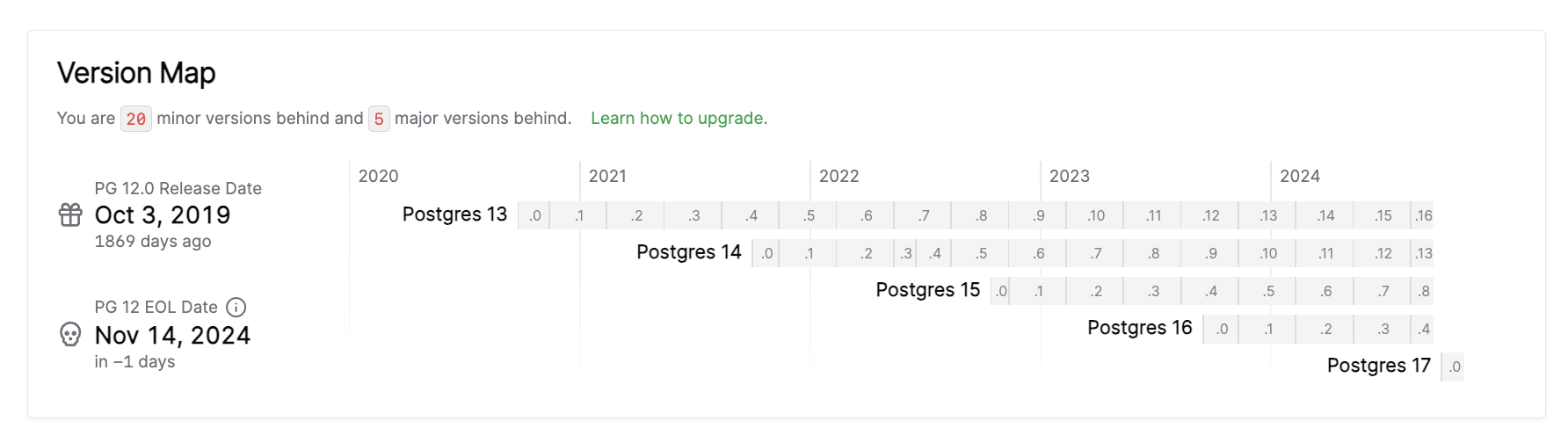Click the red 20 minor versions badge
The image size is (1568, 443).
136,119
